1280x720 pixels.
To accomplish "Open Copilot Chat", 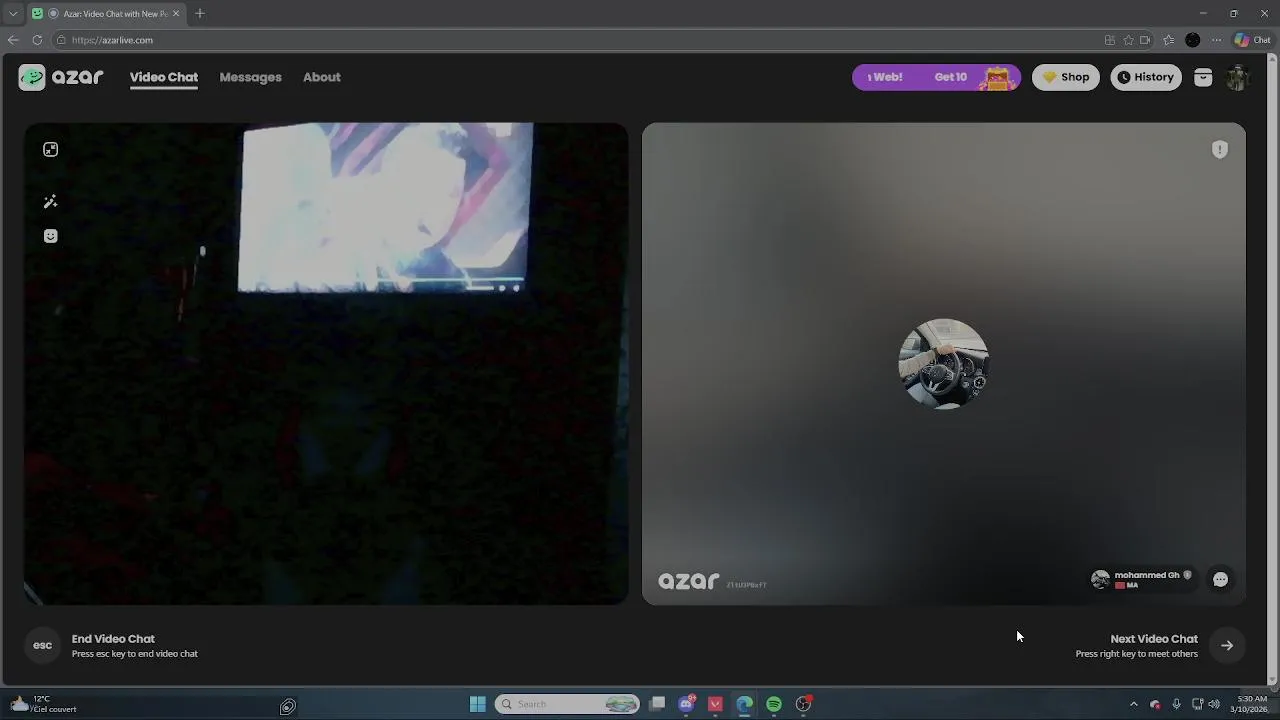I will point(1254,40).
